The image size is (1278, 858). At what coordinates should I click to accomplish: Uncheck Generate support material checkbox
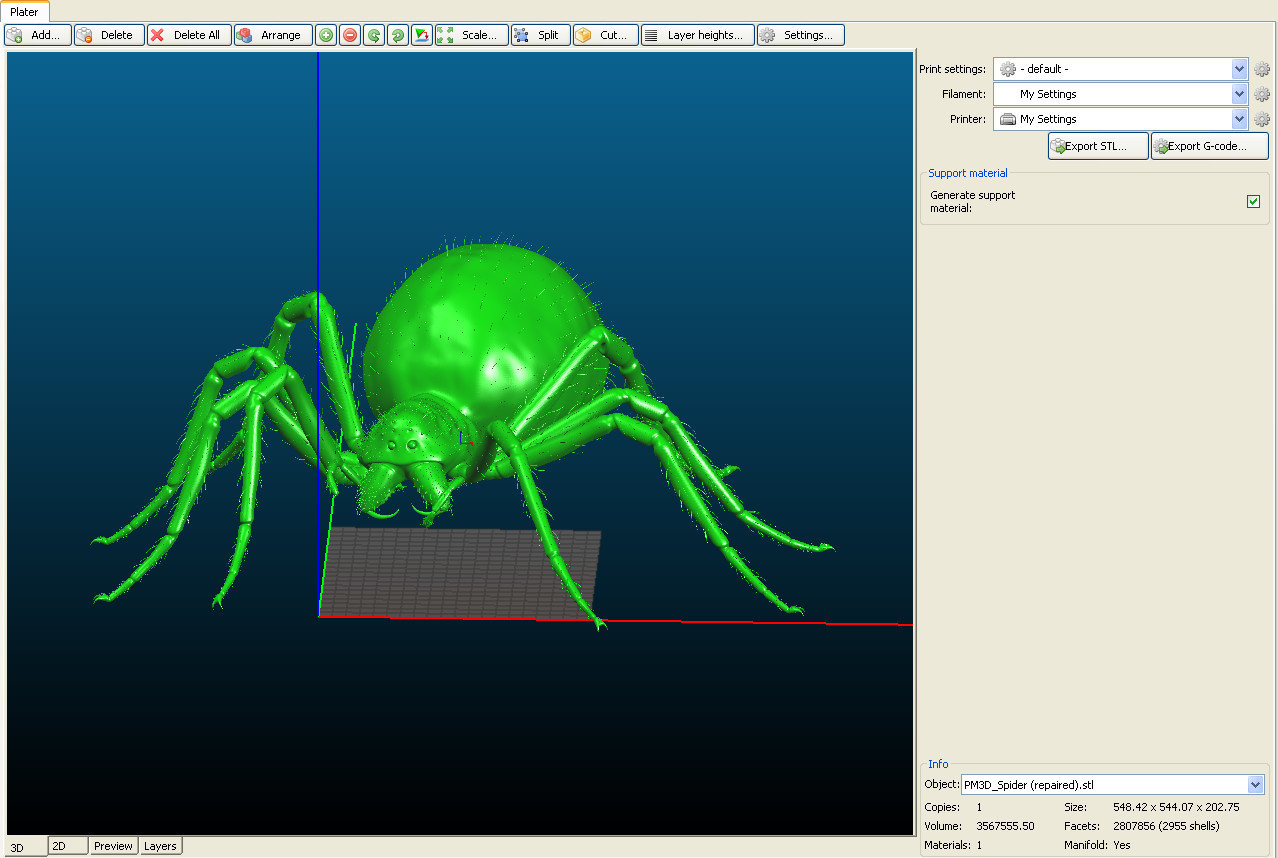coord(1253,202)
